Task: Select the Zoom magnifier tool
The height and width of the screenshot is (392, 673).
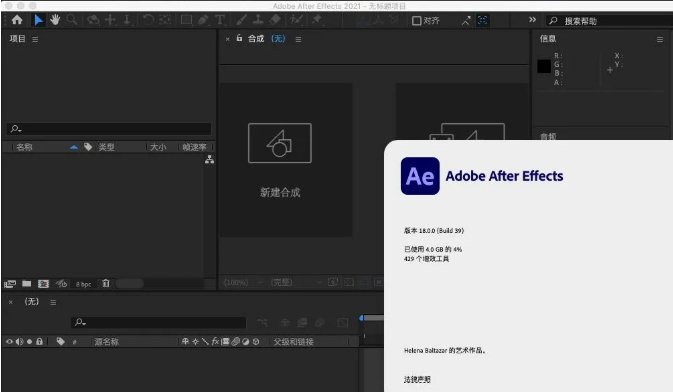Action: 72,20
